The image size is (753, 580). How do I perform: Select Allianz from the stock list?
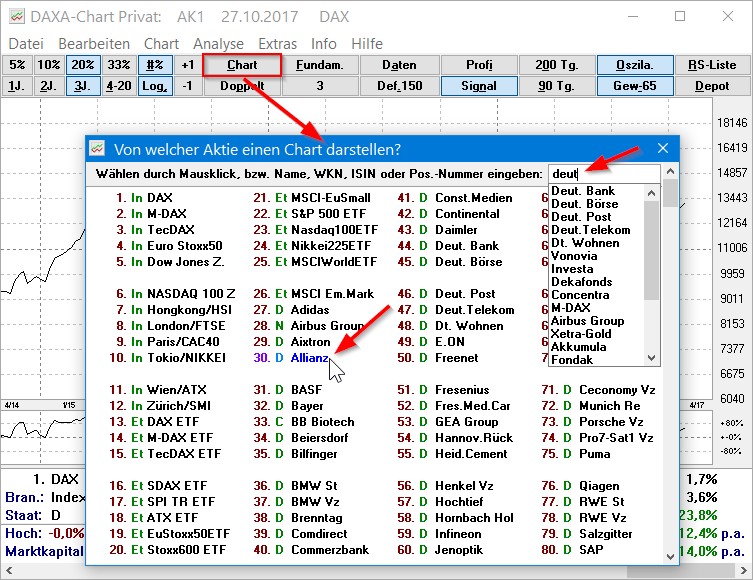pos(310,358)
